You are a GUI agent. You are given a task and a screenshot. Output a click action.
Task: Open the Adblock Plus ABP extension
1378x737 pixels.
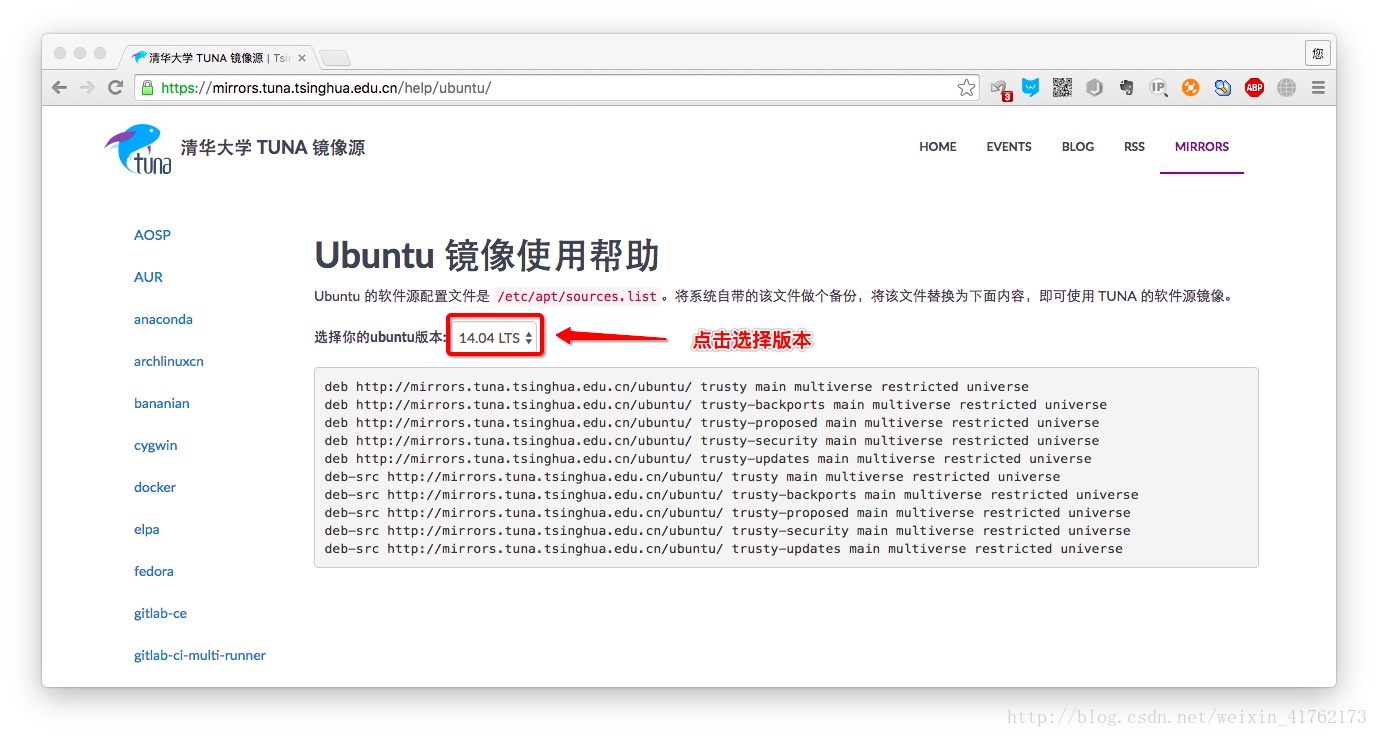pyautogui.click(x=1254, y=88)
